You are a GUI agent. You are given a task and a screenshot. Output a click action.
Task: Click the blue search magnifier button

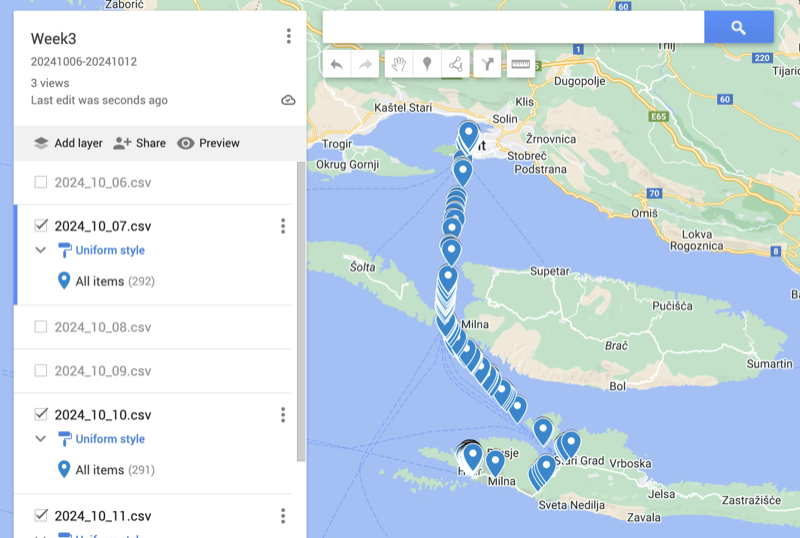click(738, 28)
